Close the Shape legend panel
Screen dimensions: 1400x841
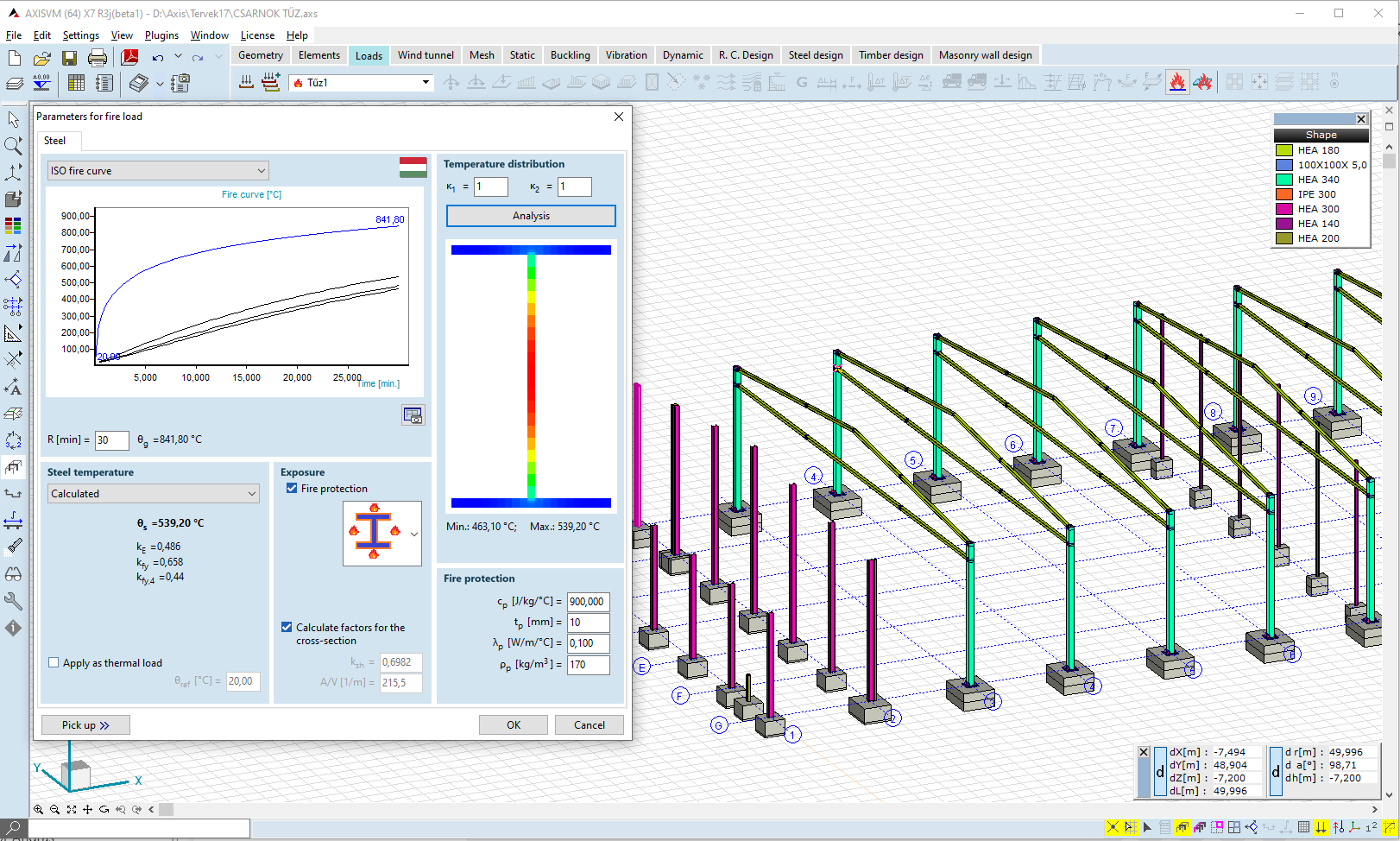point(1361,119)
